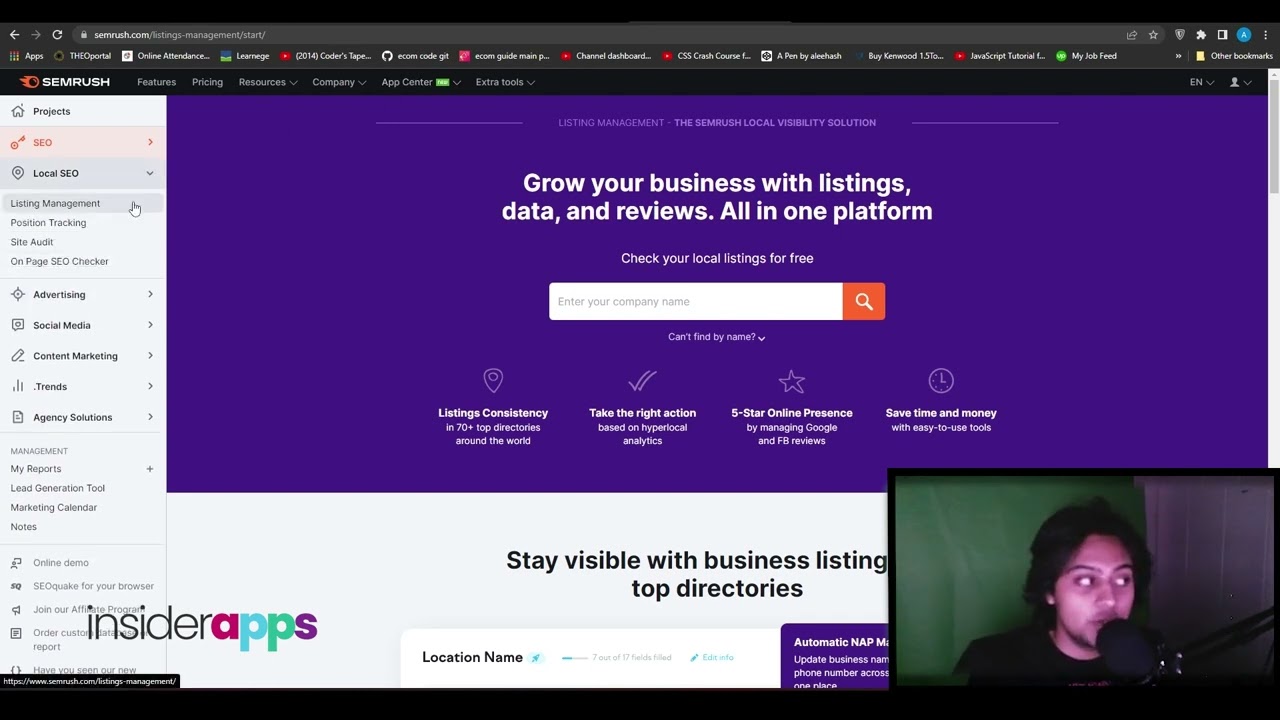Screen dimensions: 1280x720
Task: Click the .Trends bar chart icon
Action: pos(18,386)
